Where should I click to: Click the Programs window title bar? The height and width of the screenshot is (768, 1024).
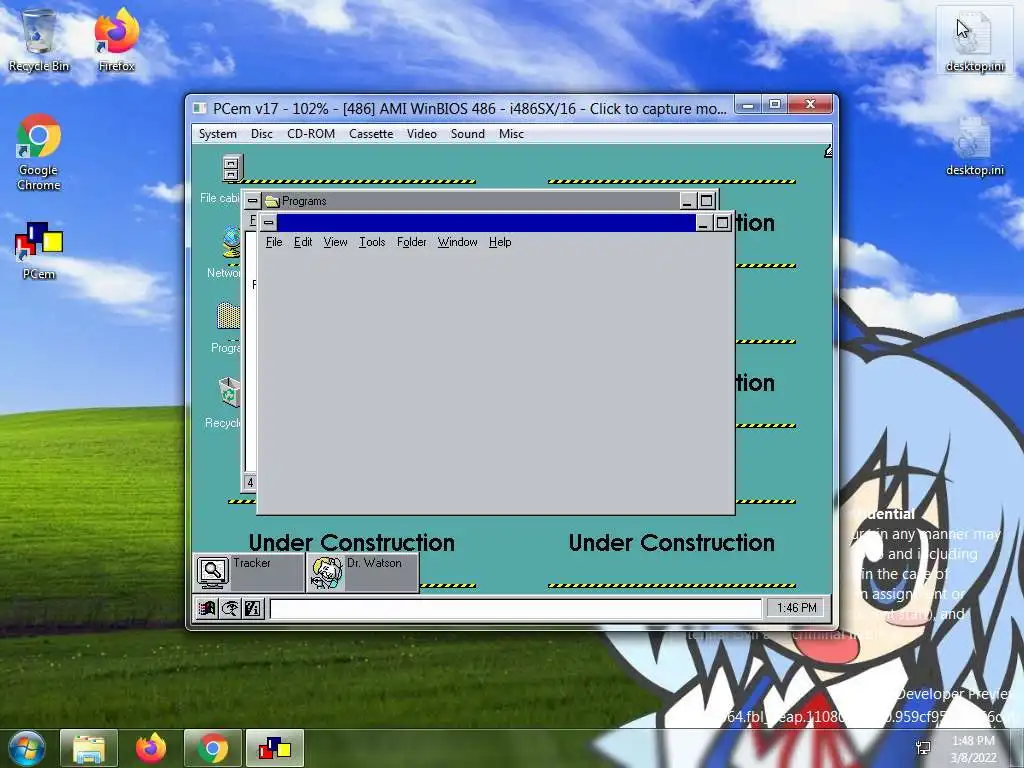[x=469, y=200]
